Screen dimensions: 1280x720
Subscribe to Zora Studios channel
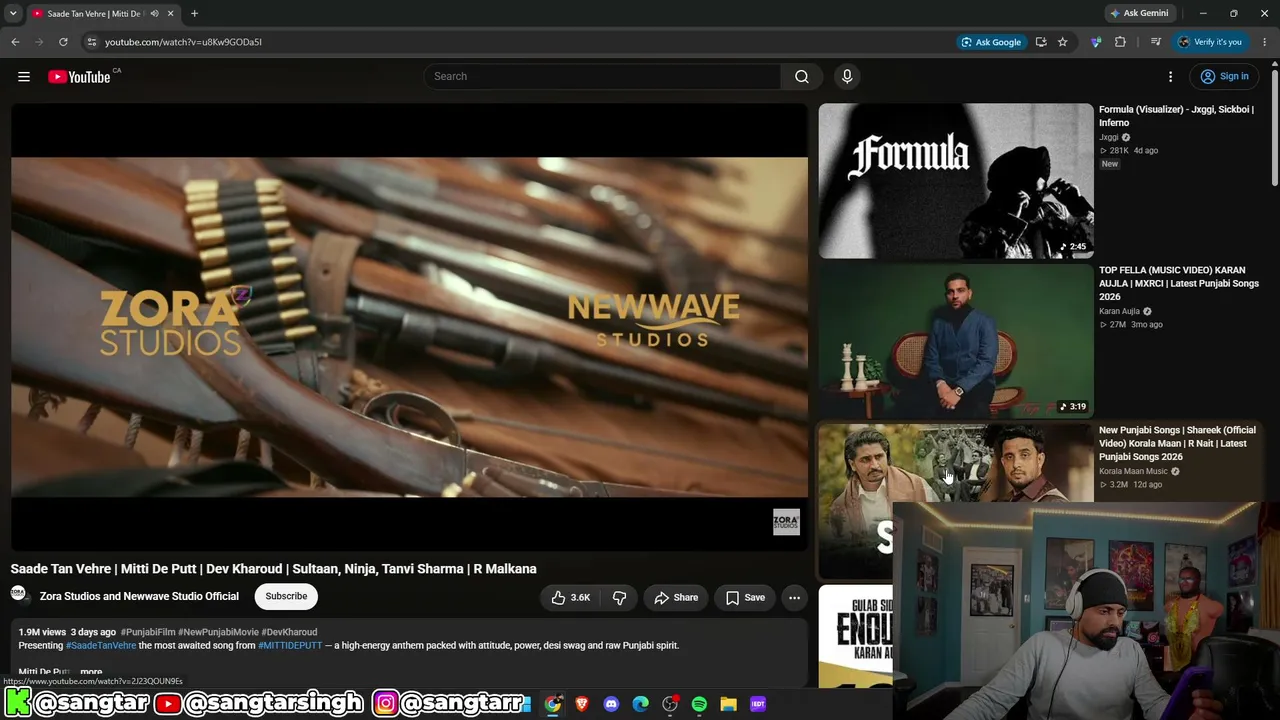pos(286,597)
